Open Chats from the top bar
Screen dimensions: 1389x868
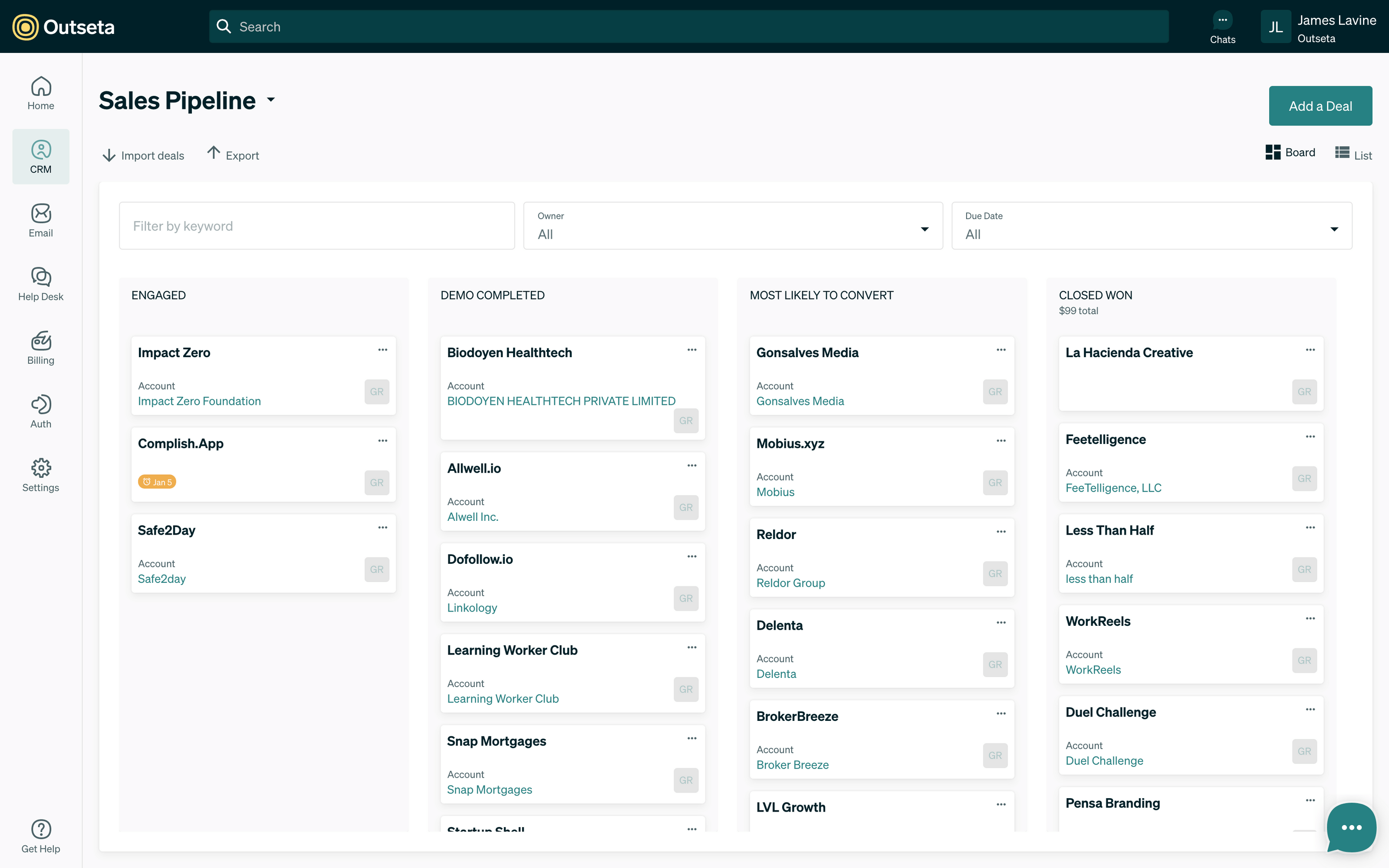[1222, 27]
